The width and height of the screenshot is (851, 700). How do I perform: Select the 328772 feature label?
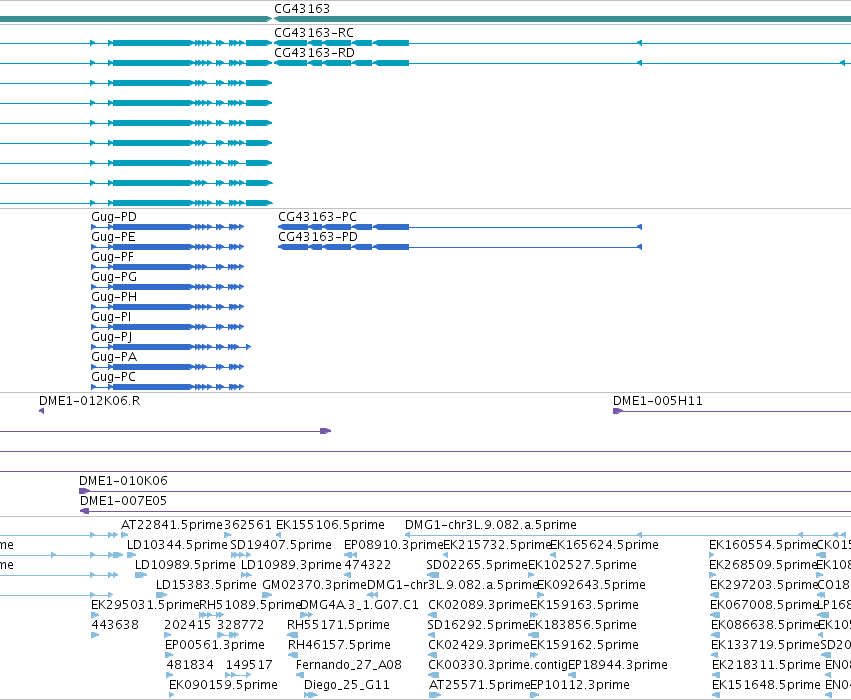point(240,625)
